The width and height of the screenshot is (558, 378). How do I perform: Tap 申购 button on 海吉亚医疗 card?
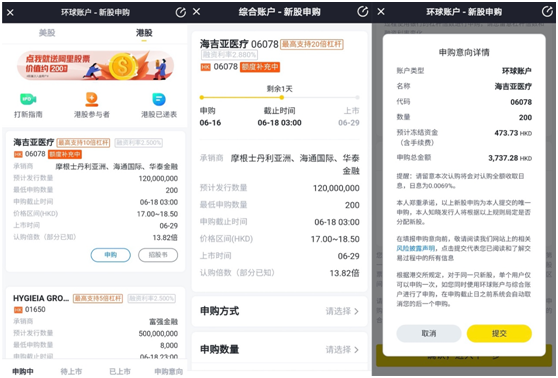coord(111,255)
